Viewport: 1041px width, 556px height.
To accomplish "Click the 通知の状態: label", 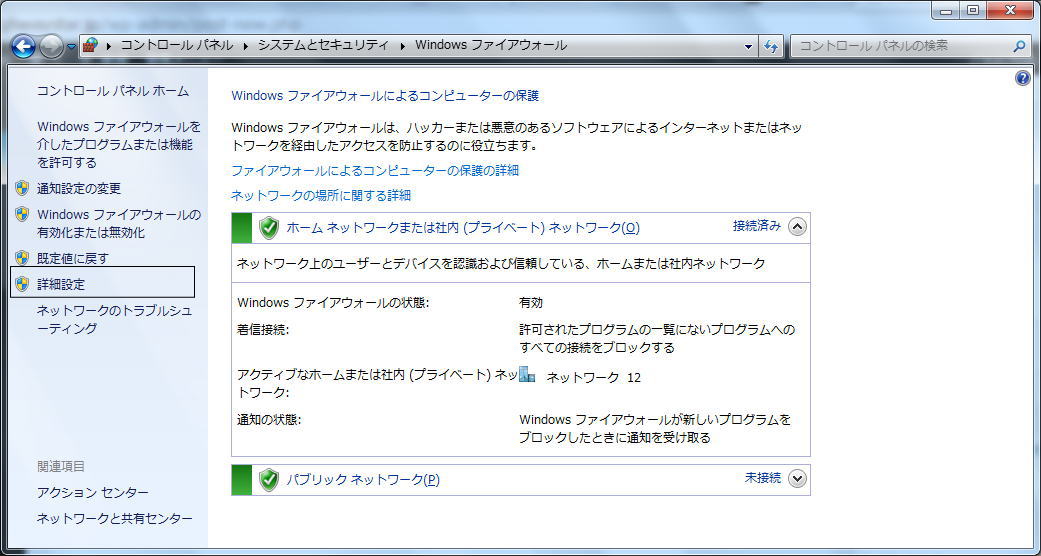I will tap(270, 420).
